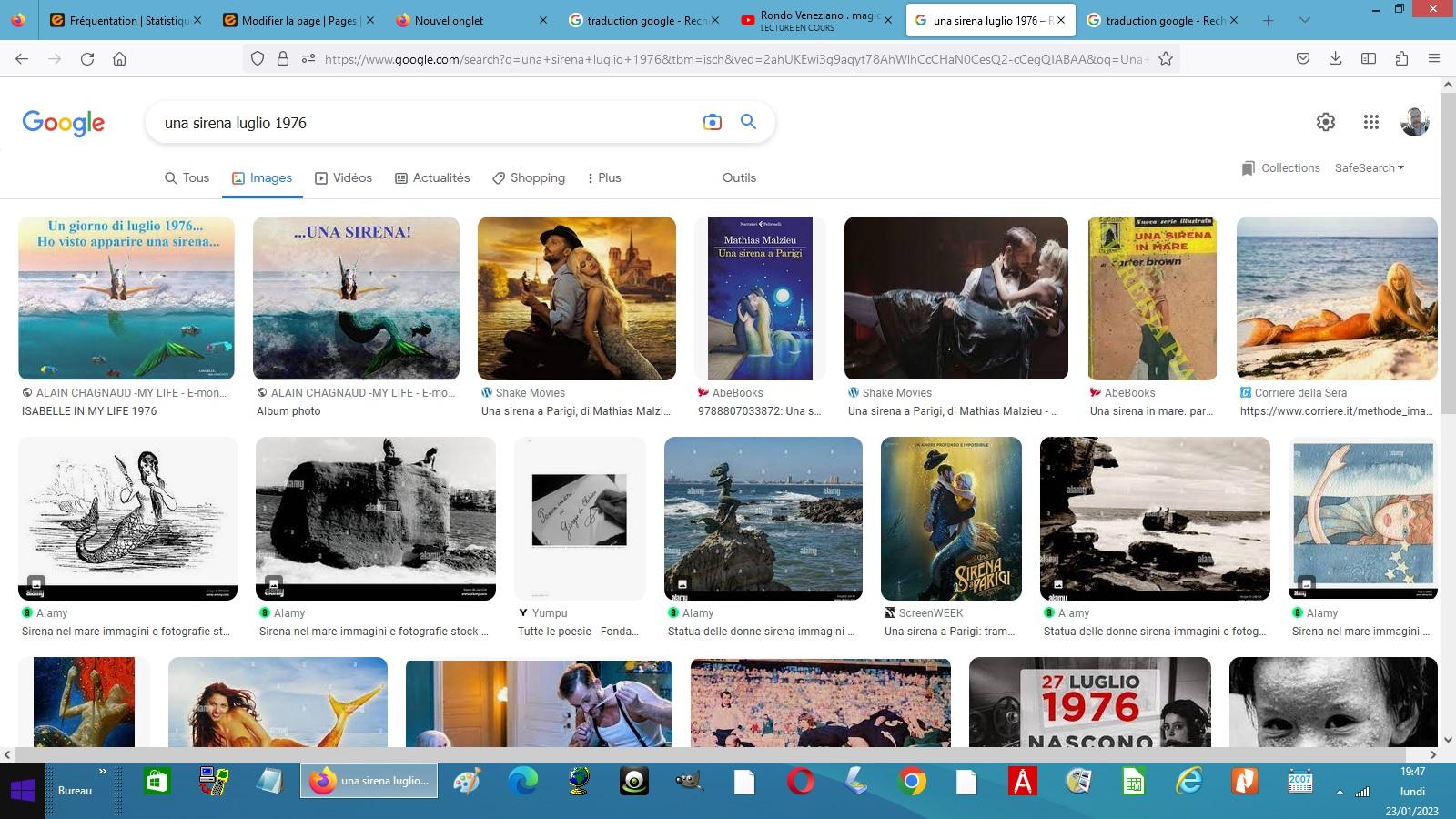
Task: Click the Google logo
Action: tap(64, 123)
